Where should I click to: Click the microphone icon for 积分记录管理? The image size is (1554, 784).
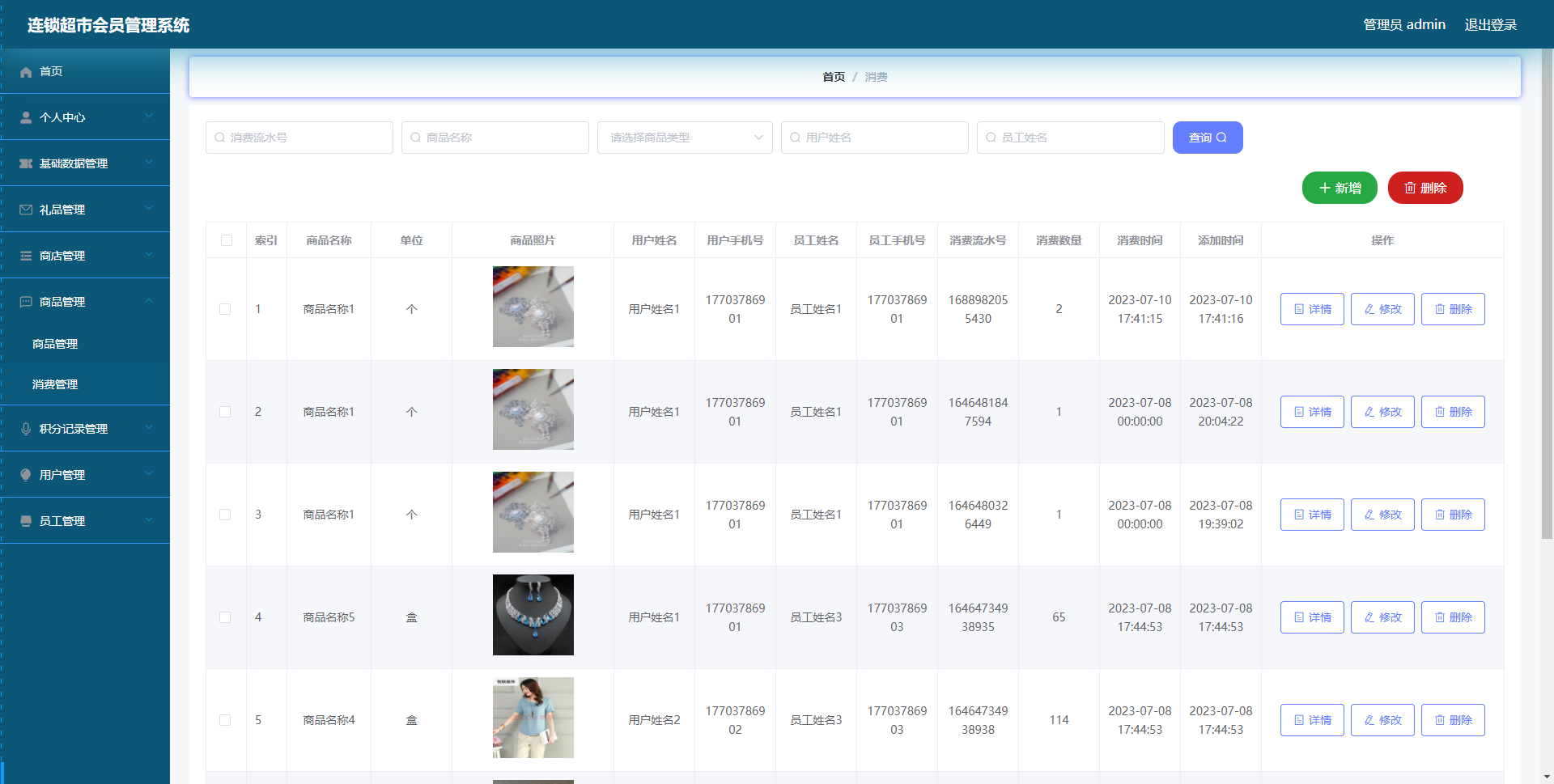pos(26,430)
